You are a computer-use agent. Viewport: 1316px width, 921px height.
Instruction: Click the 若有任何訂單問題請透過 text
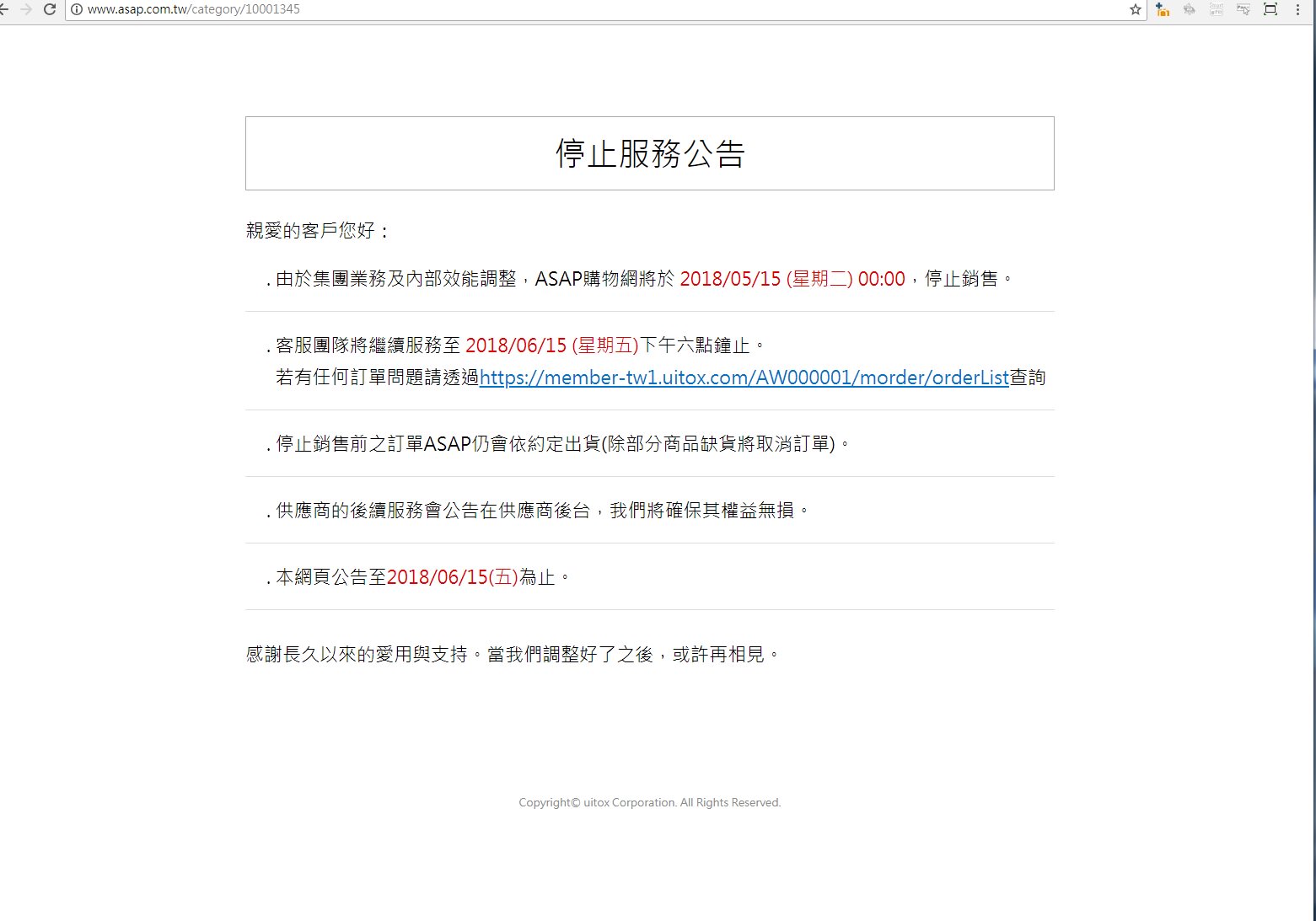pyautogui.click(x=378, y=378)
